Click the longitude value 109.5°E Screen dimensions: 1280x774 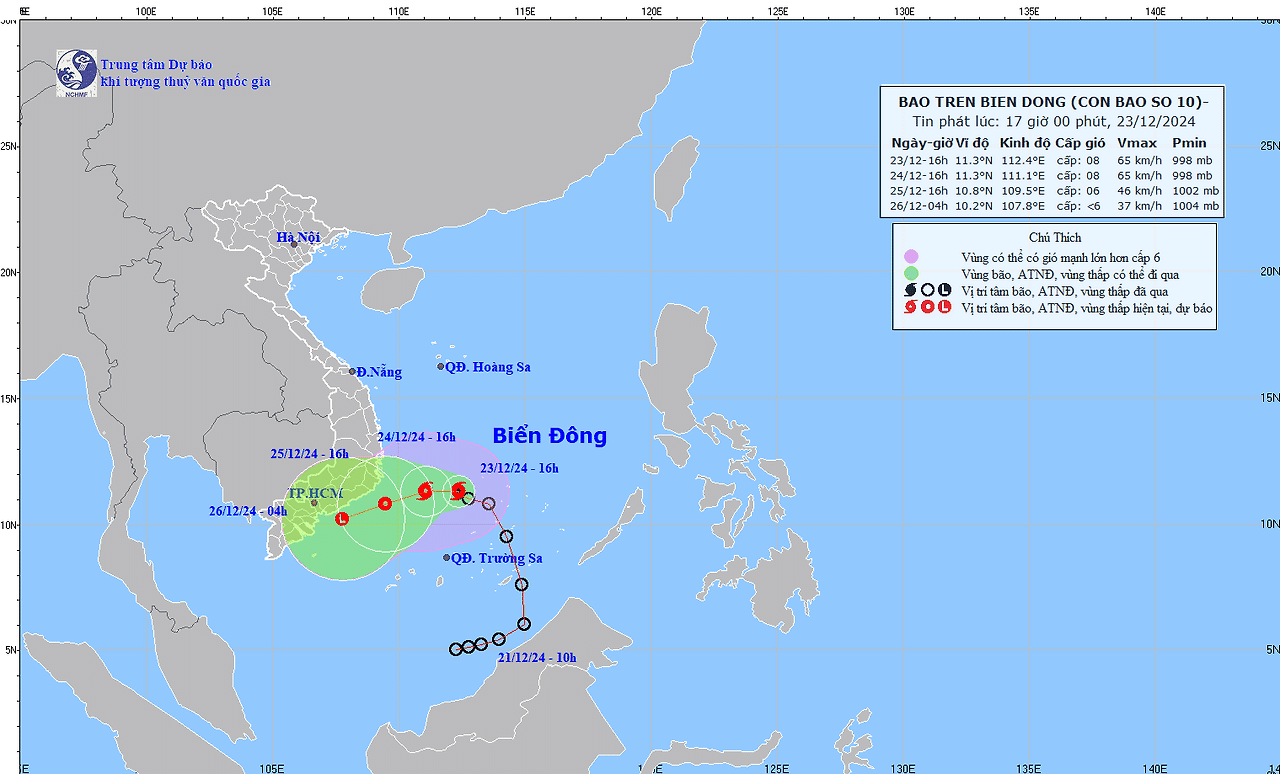[x=1022, y=191]
